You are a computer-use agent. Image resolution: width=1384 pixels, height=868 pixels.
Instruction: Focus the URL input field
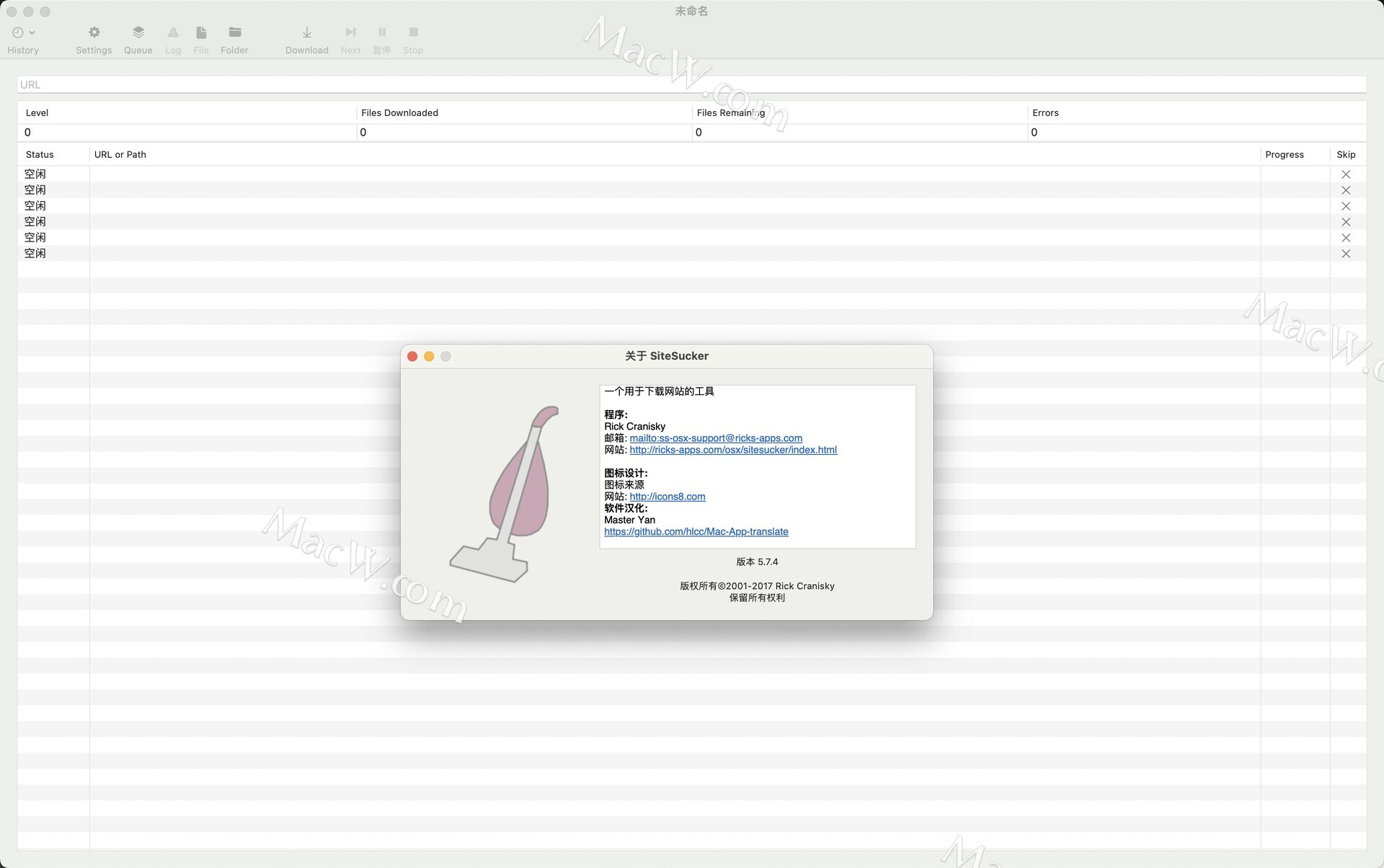tap(691, 84)
